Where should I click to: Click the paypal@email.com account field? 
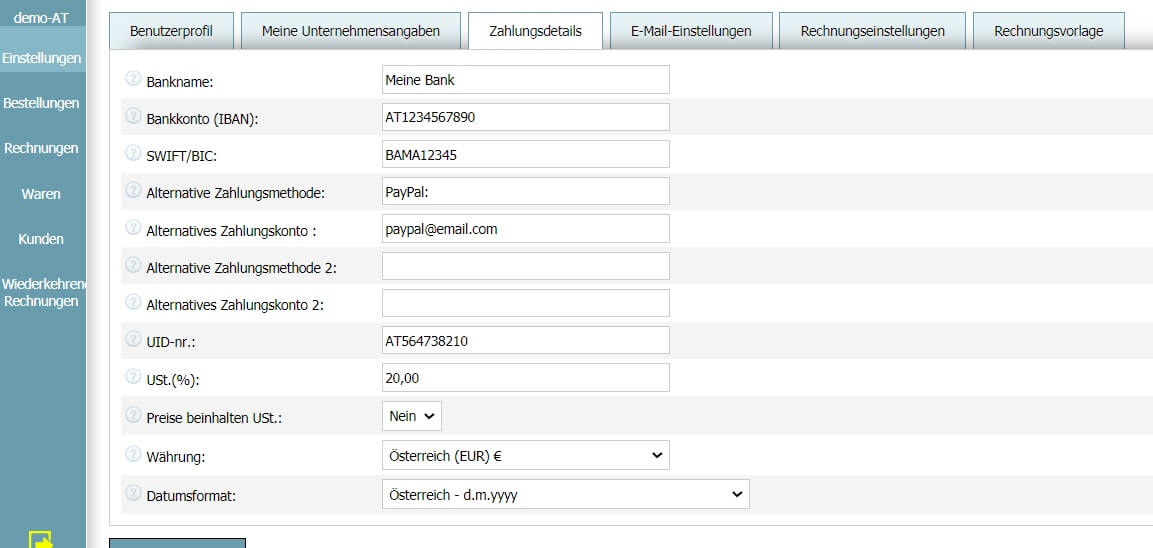tap(526, 229)
